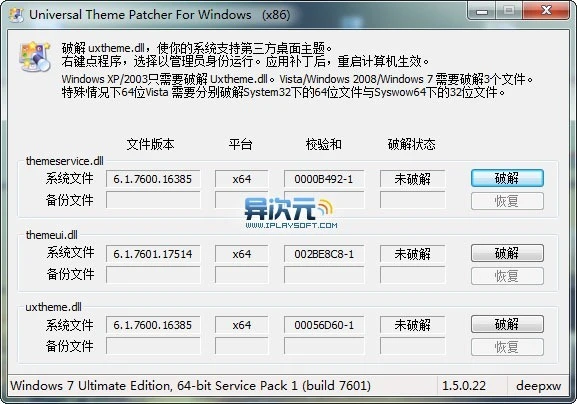Click uxtheme.dll backup checksum field
This screenshot has height=404, width=577.
tap(324, 346)
